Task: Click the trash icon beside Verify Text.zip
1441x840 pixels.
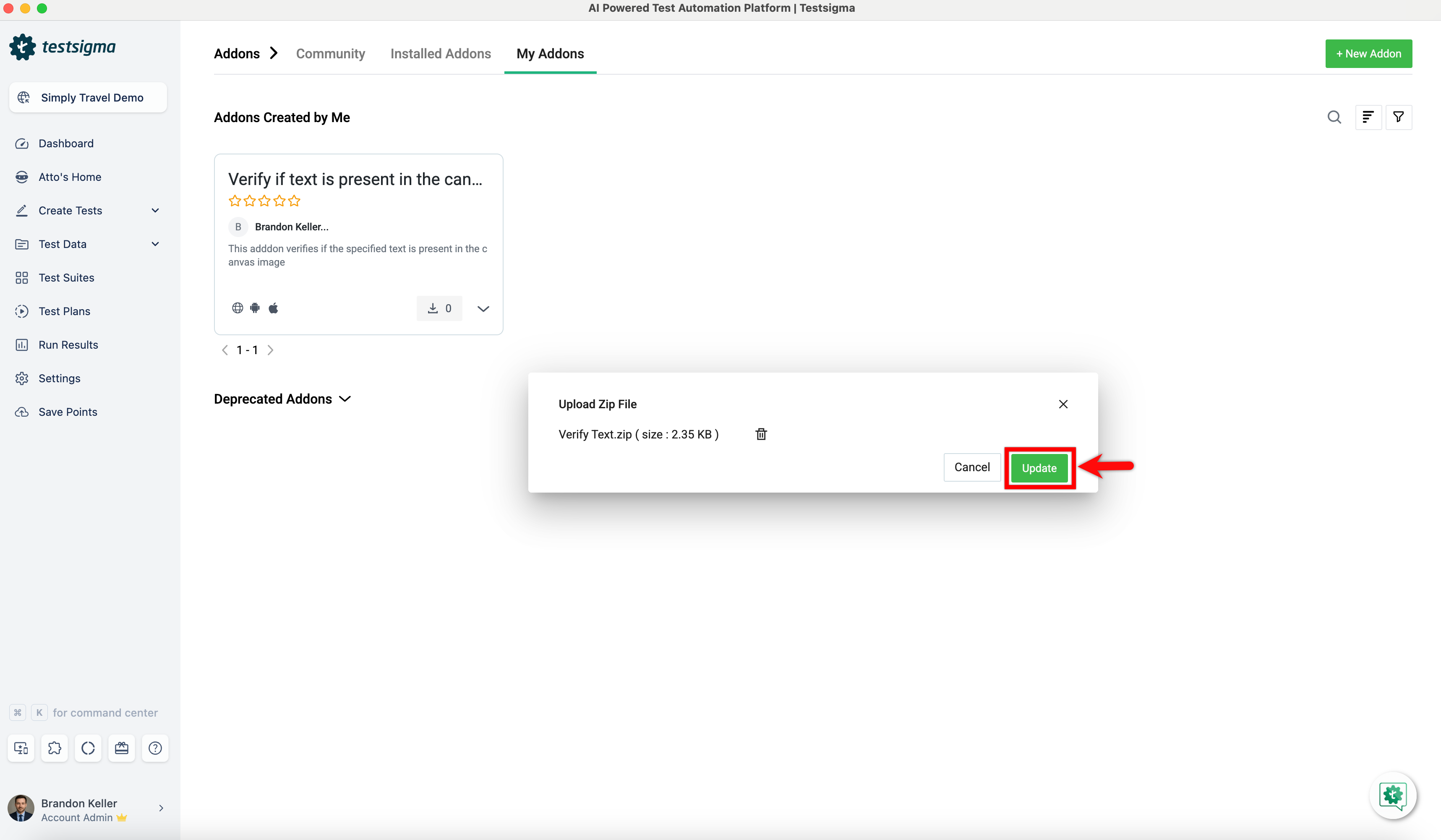Action: [761, 434]
